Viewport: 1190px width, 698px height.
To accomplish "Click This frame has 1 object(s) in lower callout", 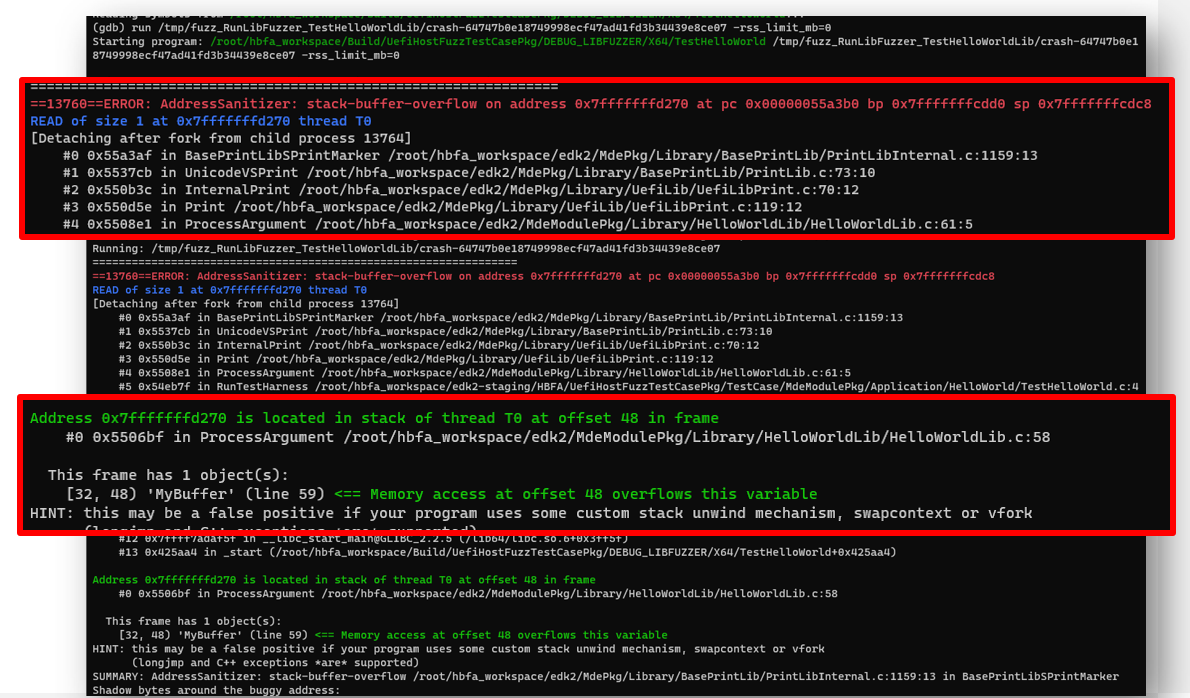I will point(169,475).
